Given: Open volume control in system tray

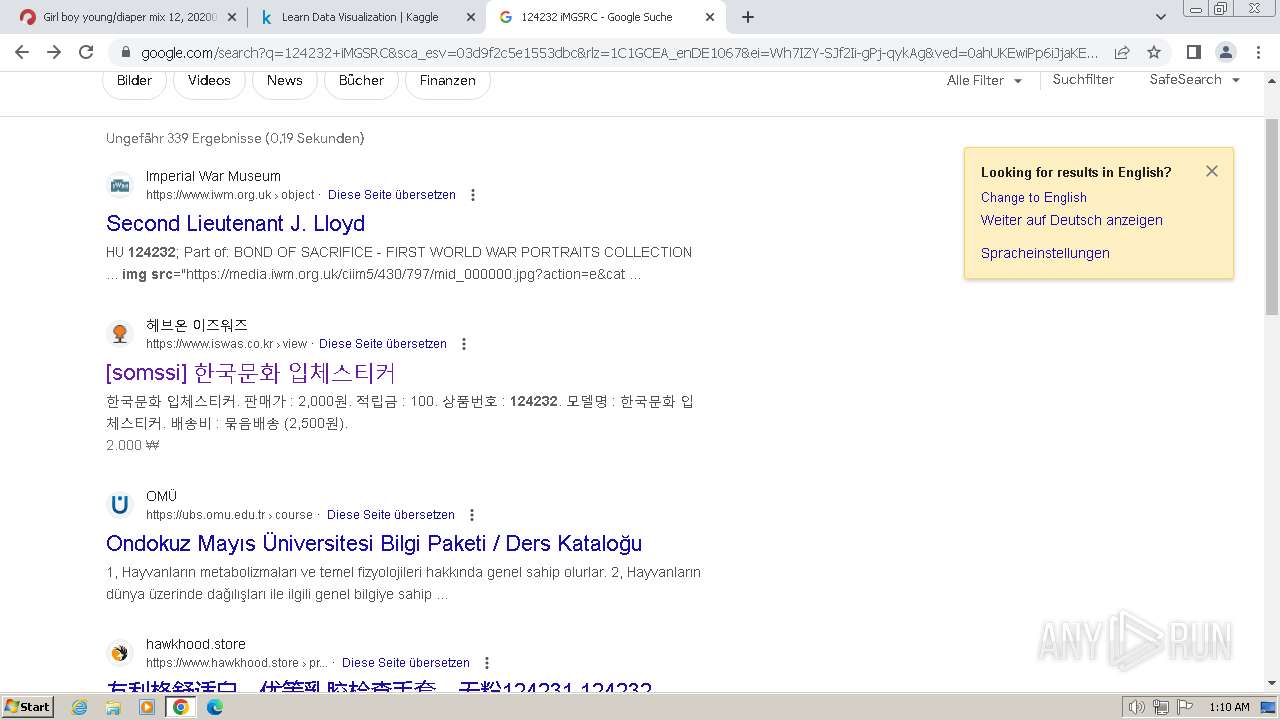Looking at the screenshot, I should point(1136,707).
